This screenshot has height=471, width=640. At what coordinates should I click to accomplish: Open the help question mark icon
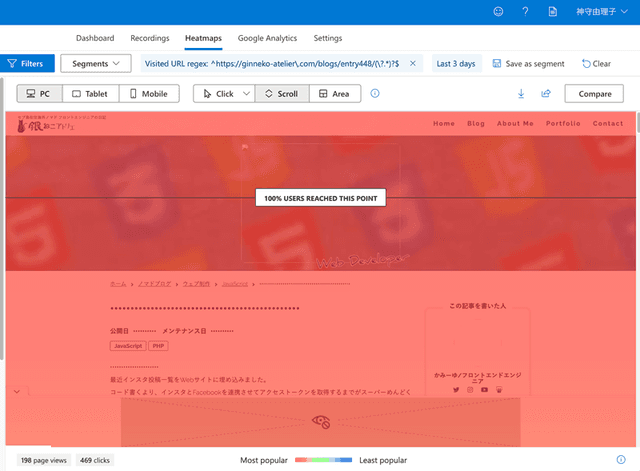[525, 11]
